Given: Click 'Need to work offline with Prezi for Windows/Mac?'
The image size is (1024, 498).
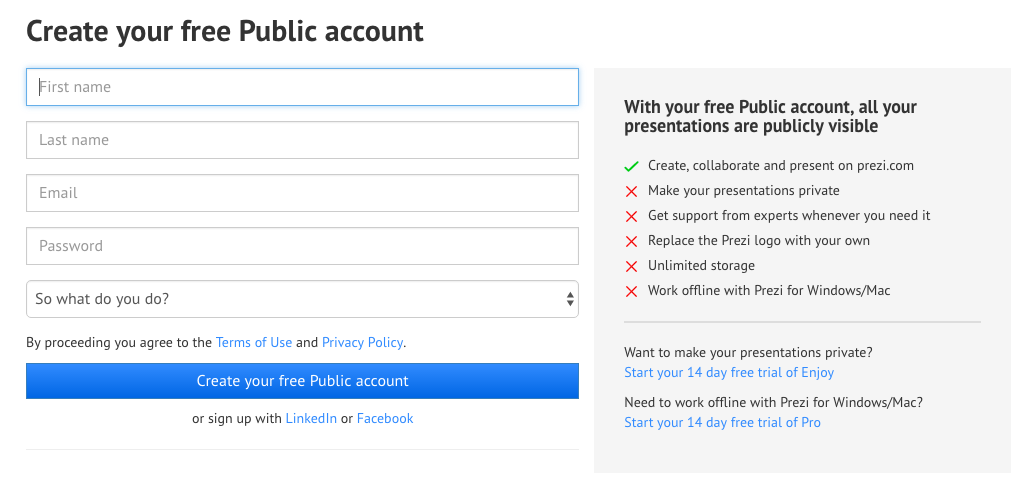Looking at the screenshot, I should point(774,402).
